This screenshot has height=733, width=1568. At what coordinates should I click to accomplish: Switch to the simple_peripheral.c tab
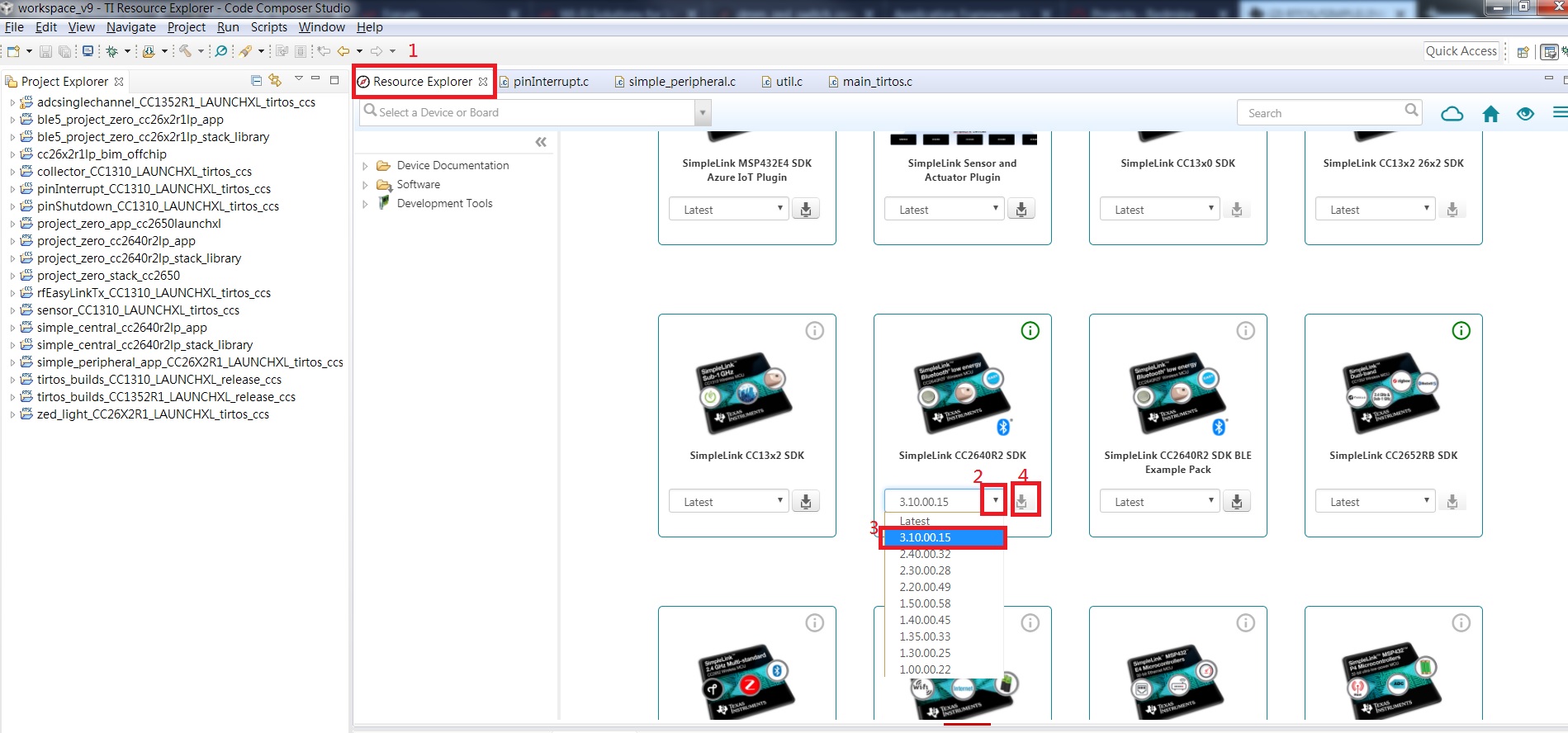675,82
